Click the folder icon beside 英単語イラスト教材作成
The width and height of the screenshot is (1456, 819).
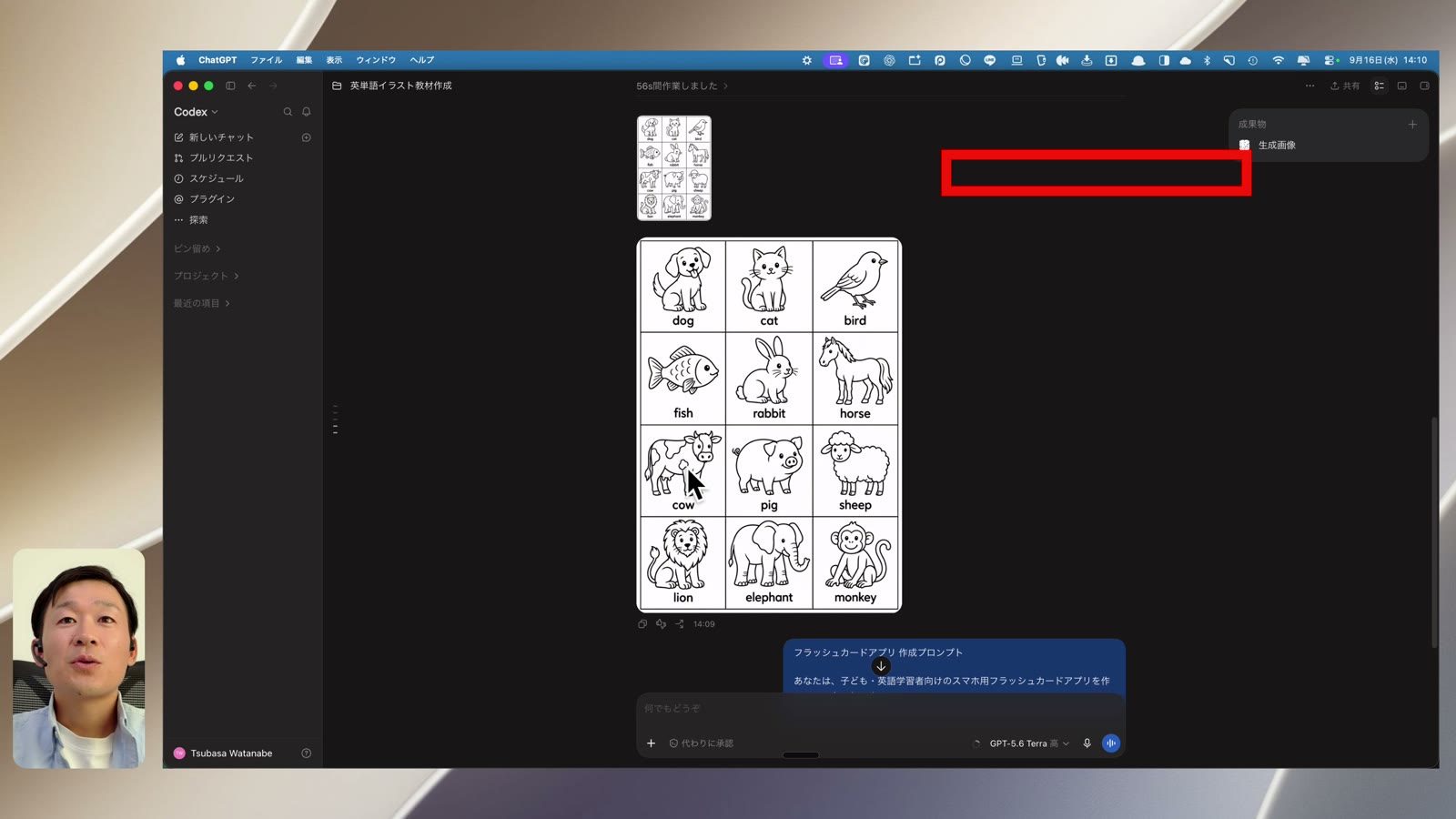pyautogui.click(x=337, y=86)
